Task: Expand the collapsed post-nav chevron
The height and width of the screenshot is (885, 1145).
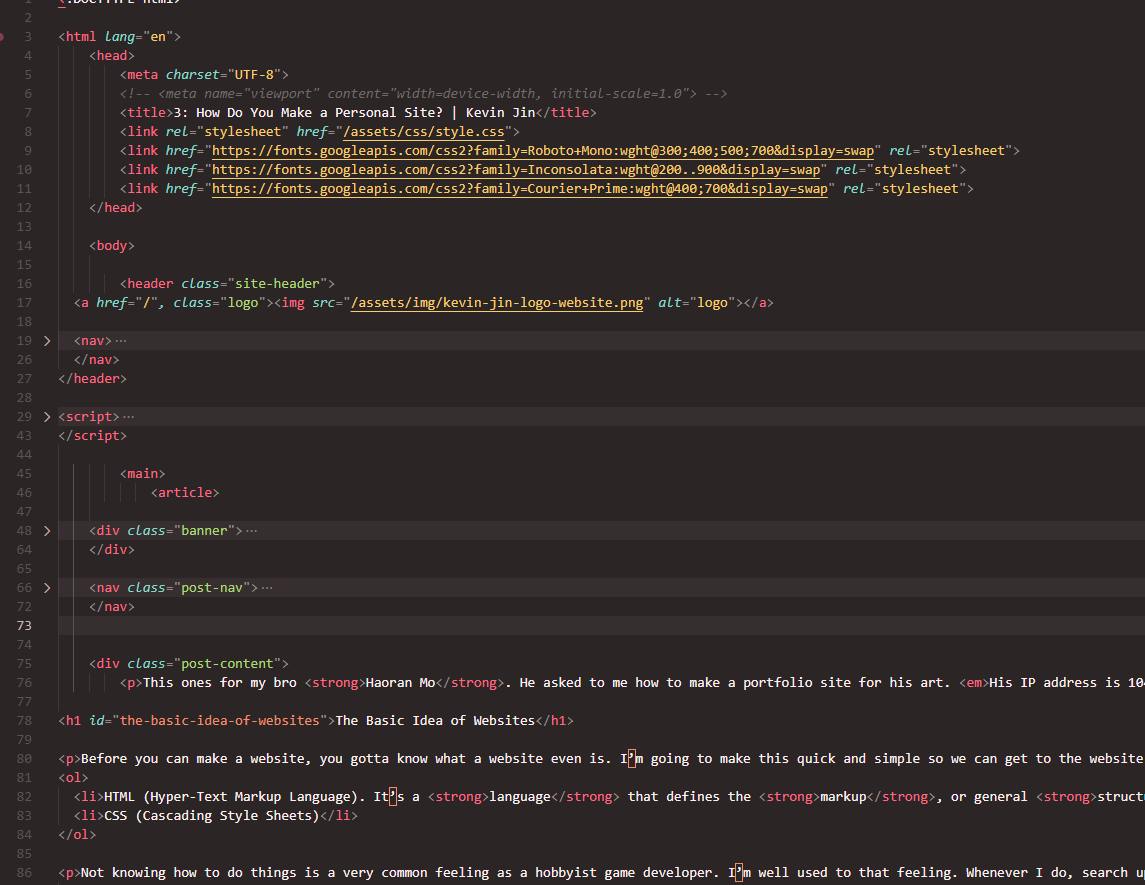Action: coord(47,588)
